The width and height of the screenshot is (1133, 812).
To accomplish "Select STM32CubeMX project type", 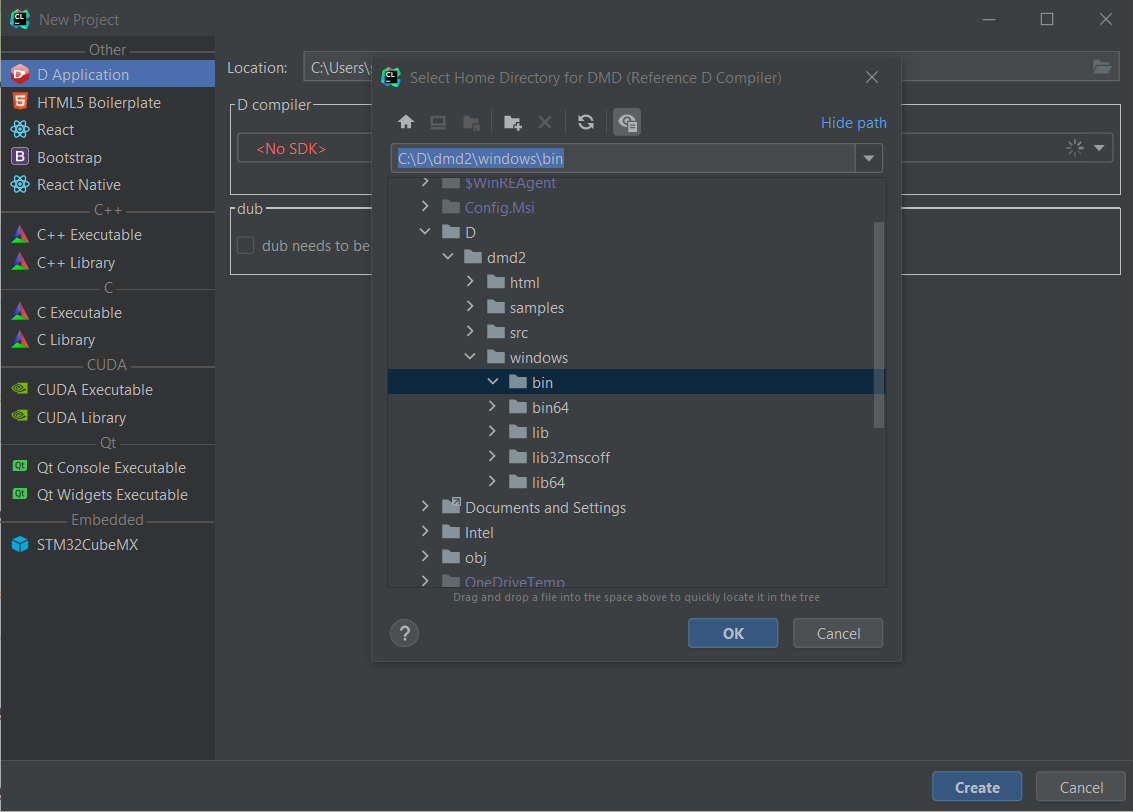I will coord(108,545).
